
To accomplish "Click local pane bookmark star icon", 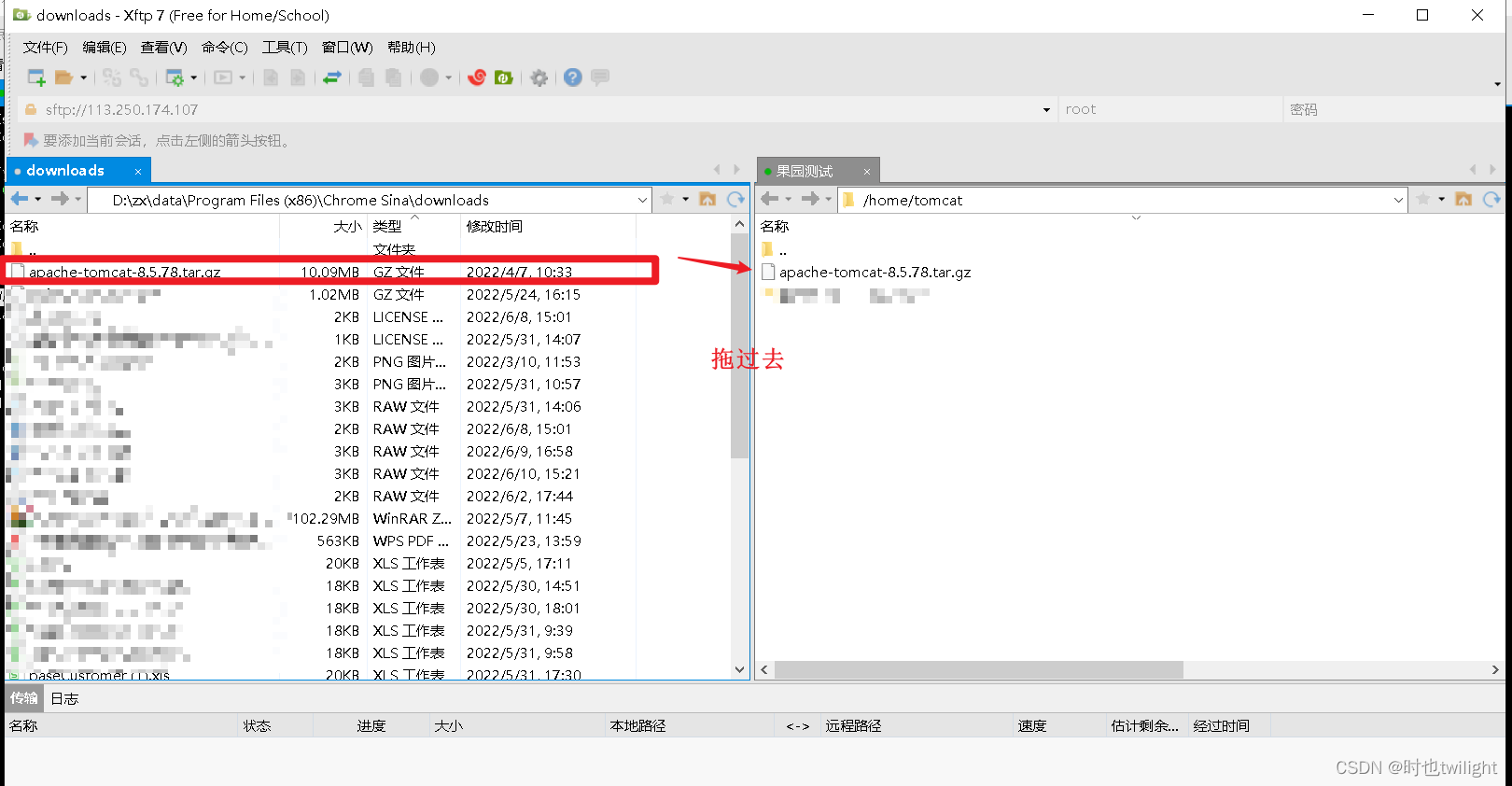I will click(667, 199).
